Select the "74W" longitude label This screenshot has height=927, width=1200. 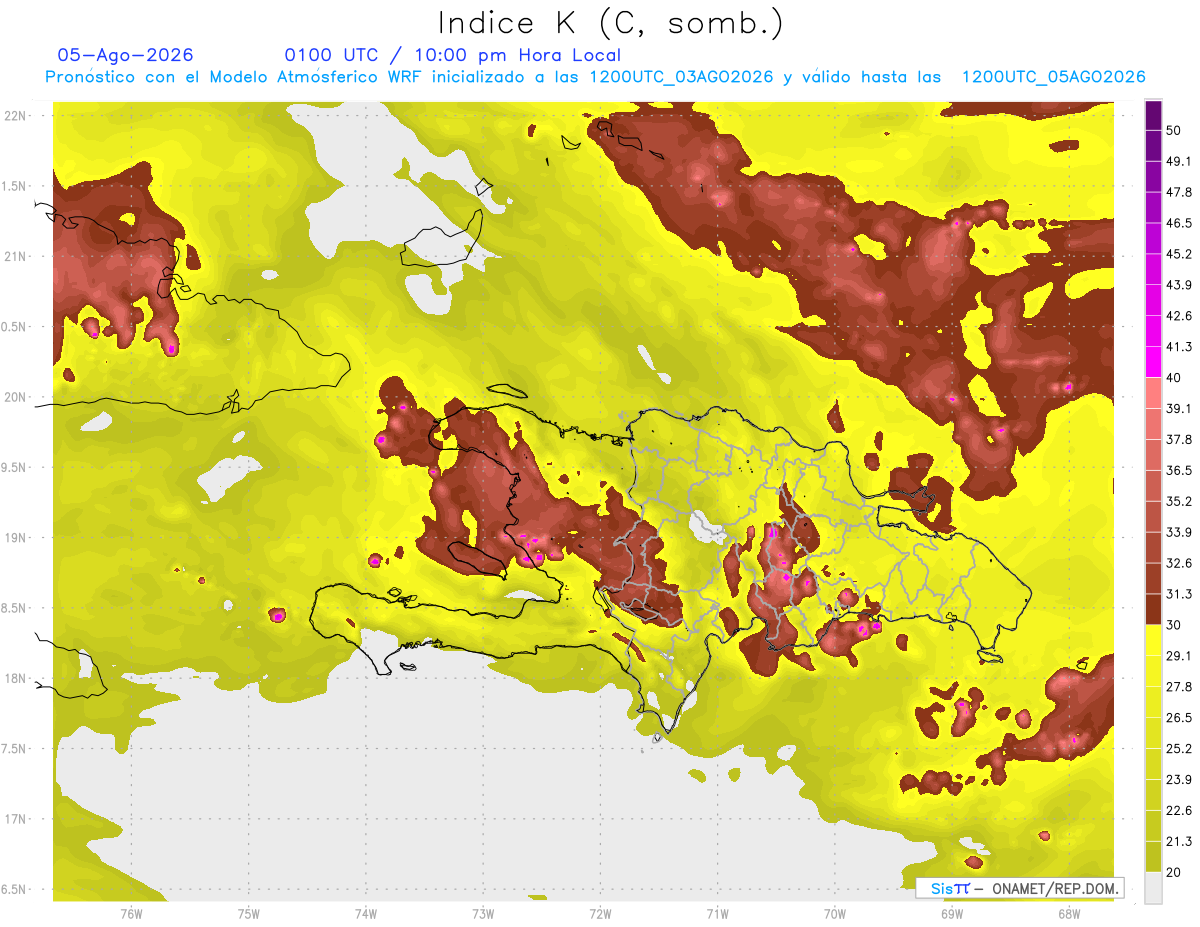click(365, 913)
